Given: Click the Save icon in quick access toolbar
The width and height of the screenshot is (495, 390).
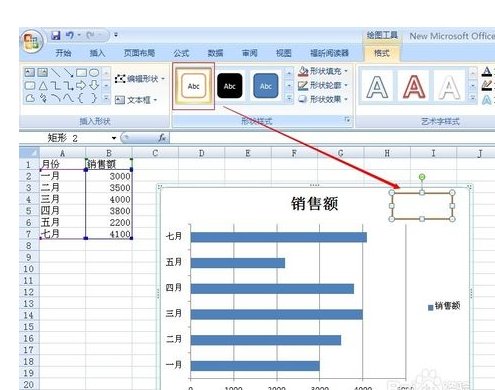Looking at the screenshot, I should pyautogui.click(x=55, y=35).
